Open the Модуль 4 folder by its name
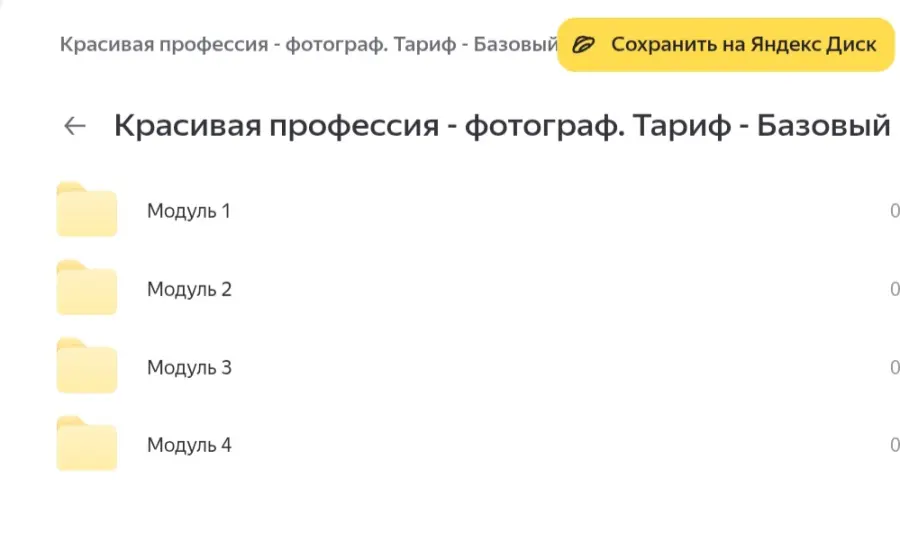The width and height of the screenshot is (900, 550). pyautogui.click(x=189, y=445)
